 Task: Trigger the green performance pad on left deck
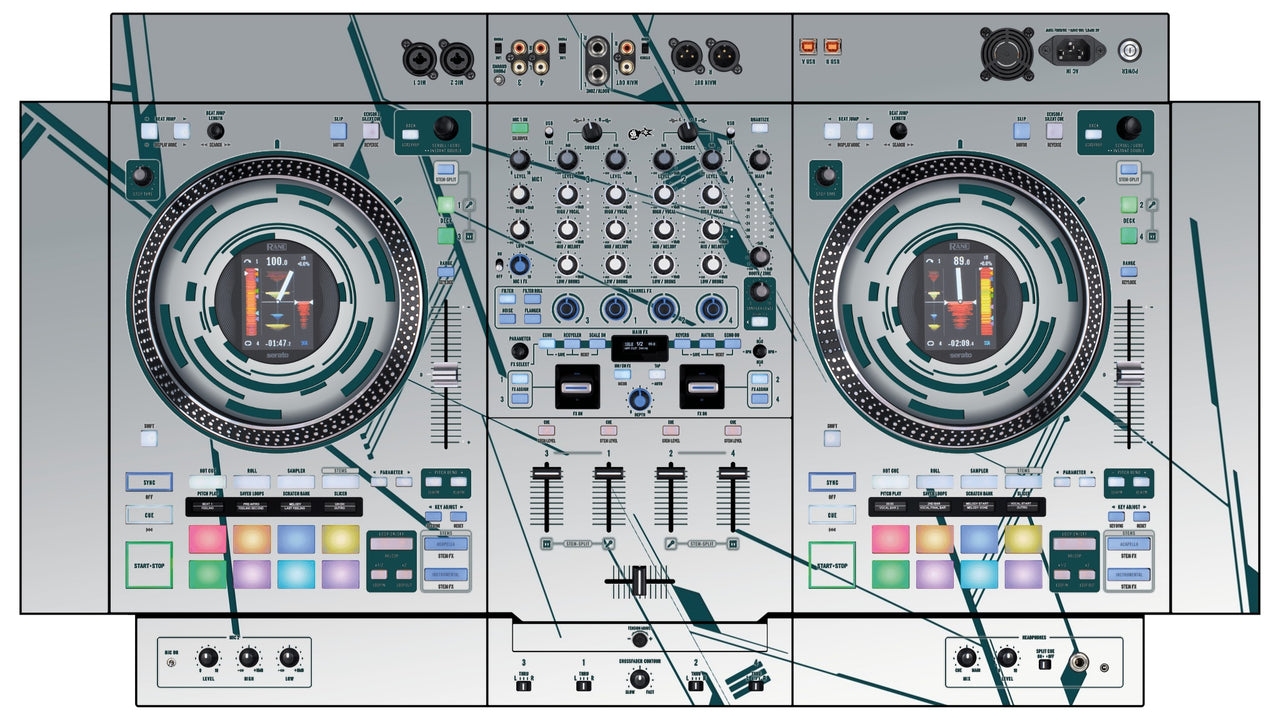(x=207, y=574)
